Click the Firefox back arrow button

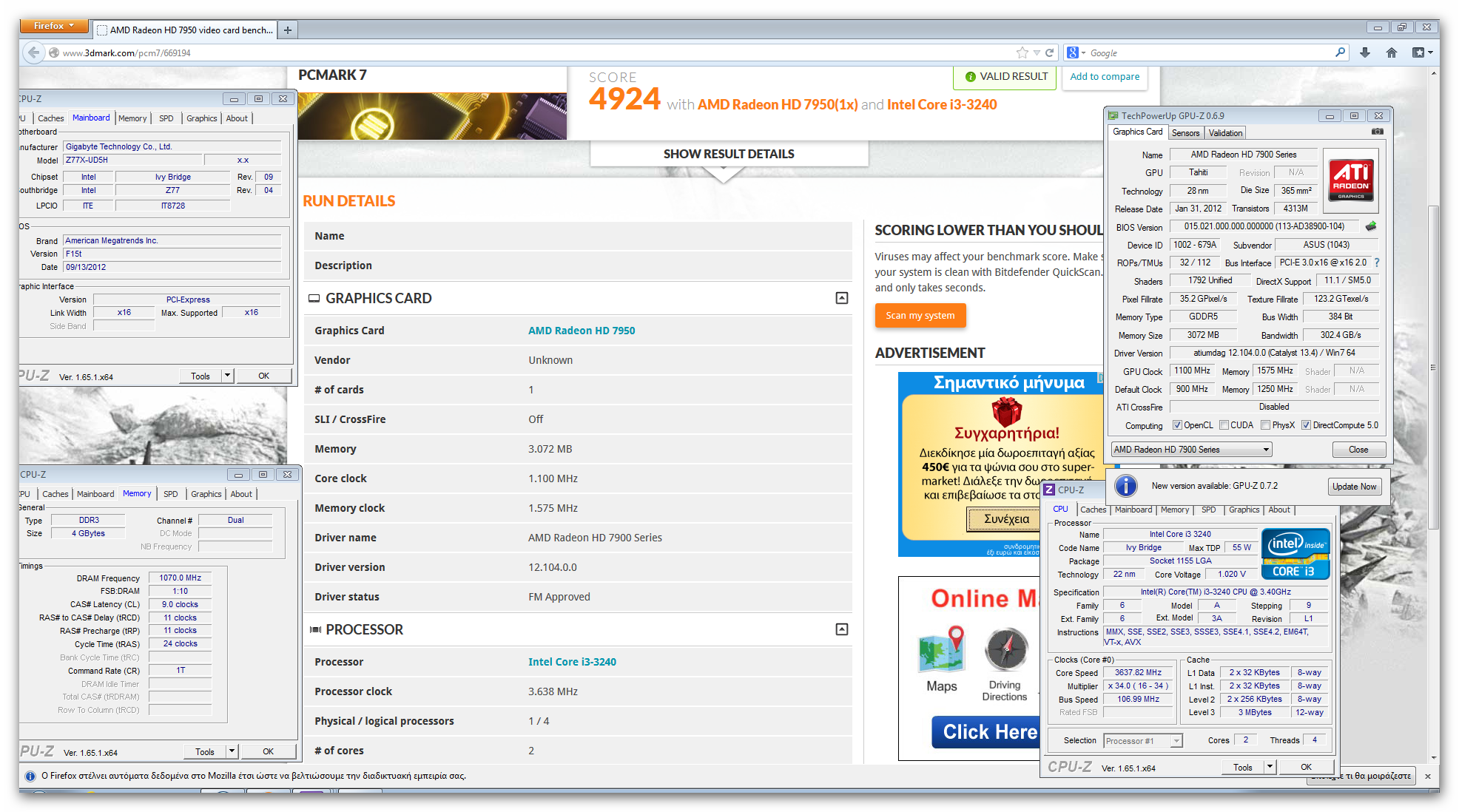coord(33,53)
